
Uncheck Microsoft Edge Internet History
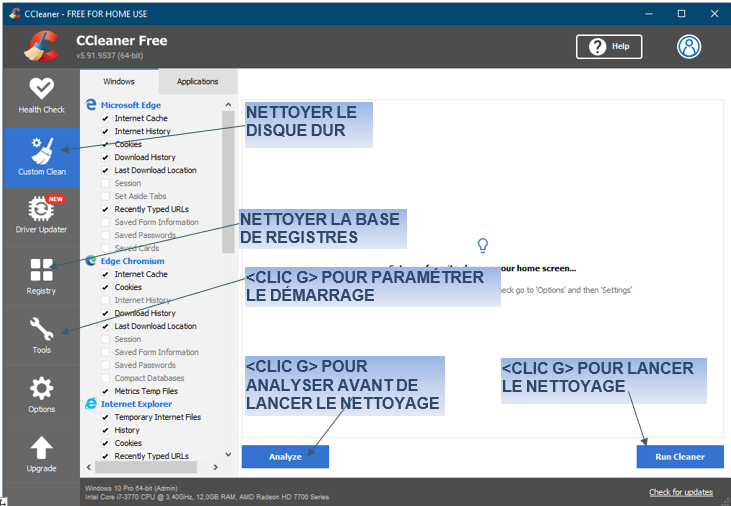tap(105, 132)
